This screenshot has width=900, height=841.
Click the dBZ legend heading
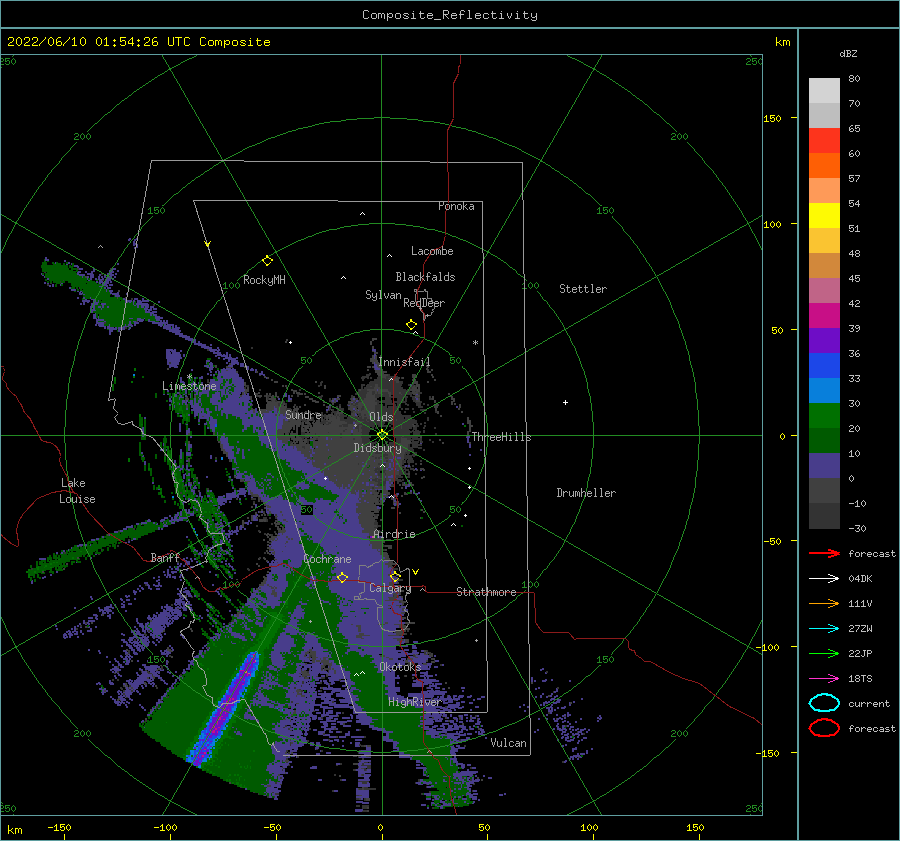[848, 53]
